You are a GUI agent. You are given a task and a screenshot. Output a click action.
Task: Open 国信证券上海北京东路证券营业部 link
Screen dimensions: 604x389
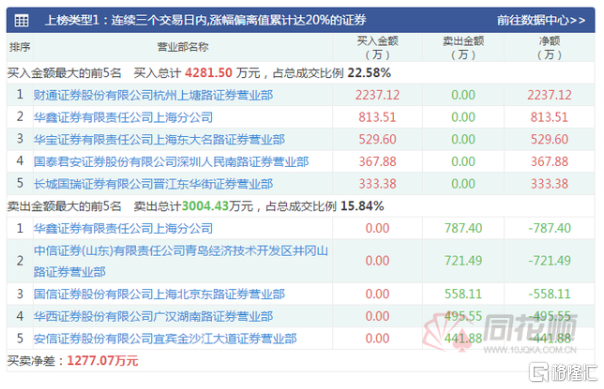[159, 294]
